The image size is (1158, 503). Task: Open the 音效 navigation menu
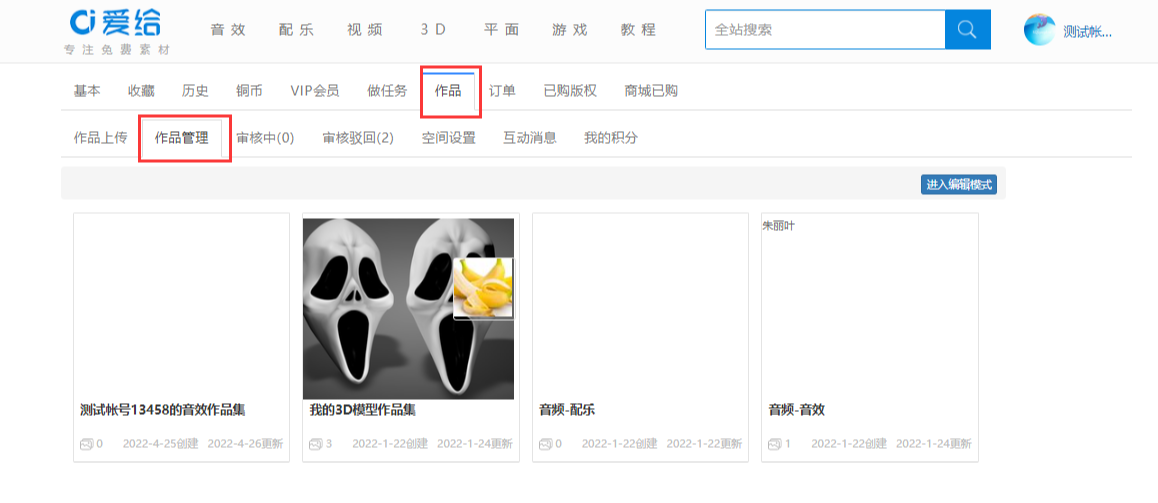click(228, 30)
